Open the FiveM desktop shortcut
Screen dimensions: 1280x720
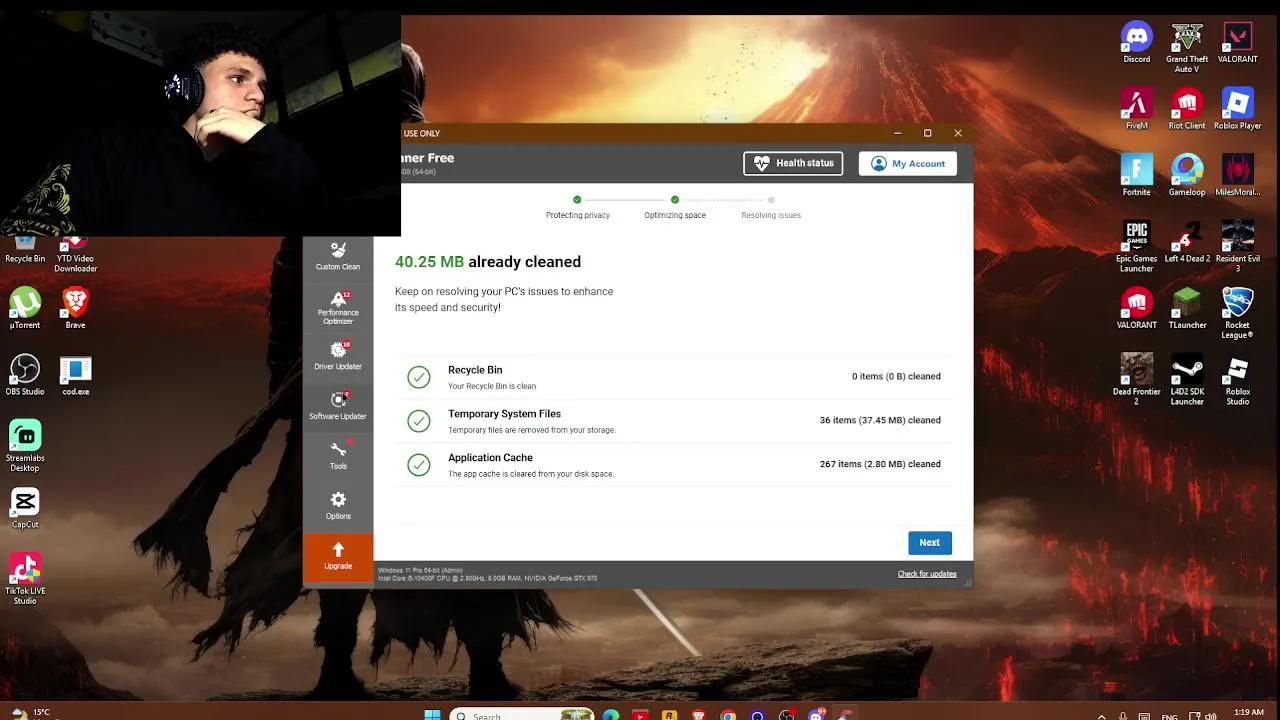pyautogui.click(x=1137, y=110)
